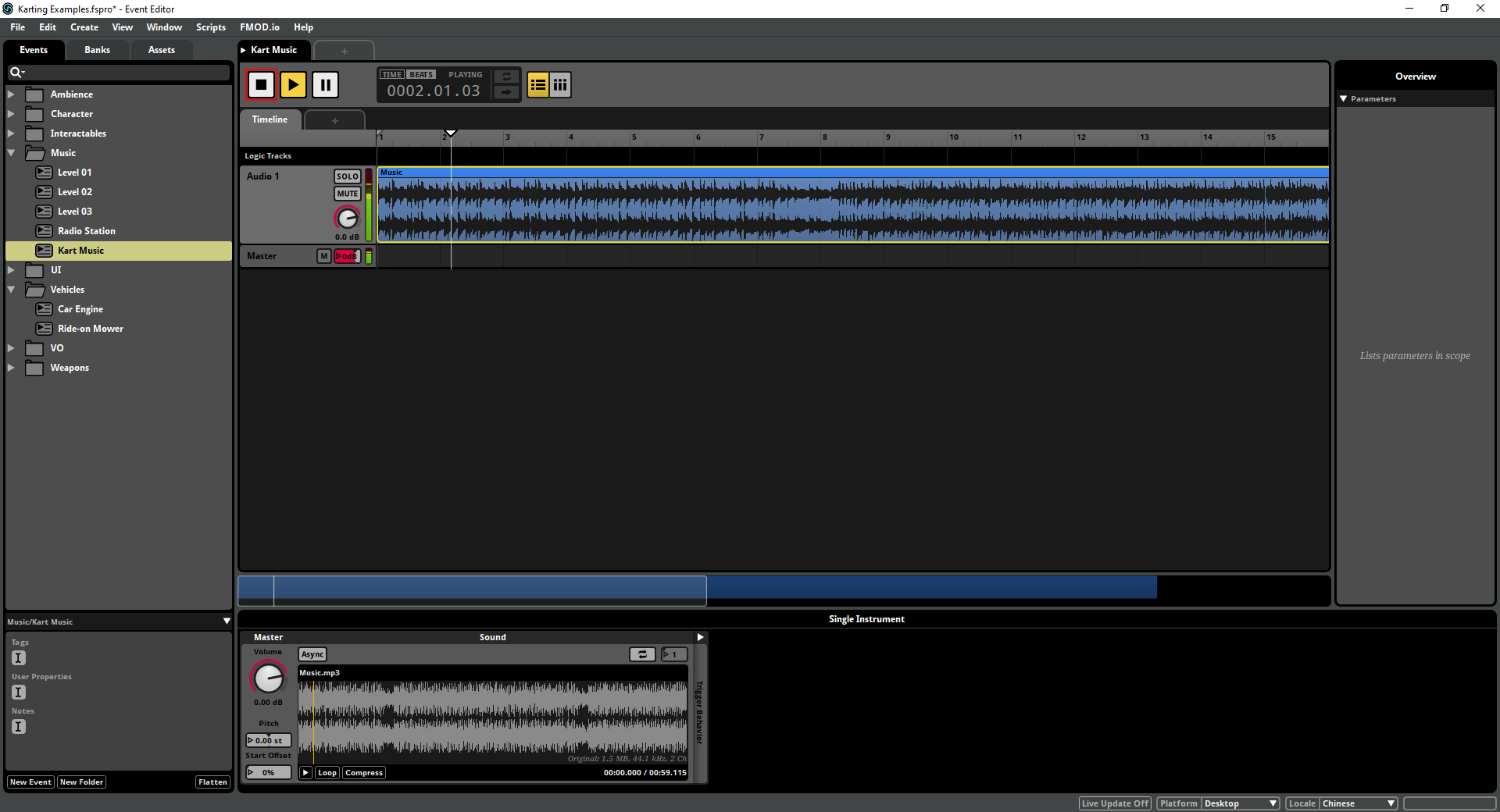Open the Create menu
Viewport: 1500px width, 812px height.
pos(84,27)
